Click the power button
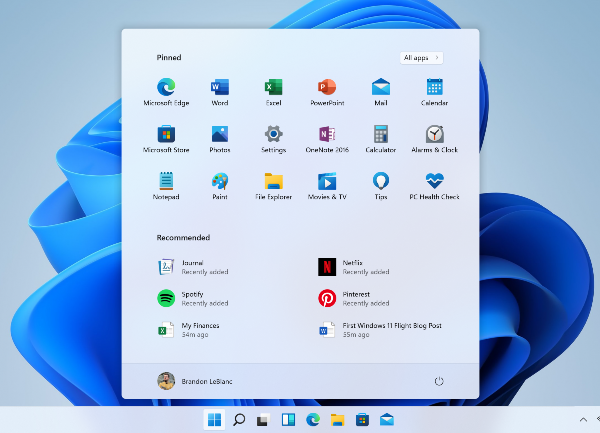600x433 pixels. click(x=439, y=381)
